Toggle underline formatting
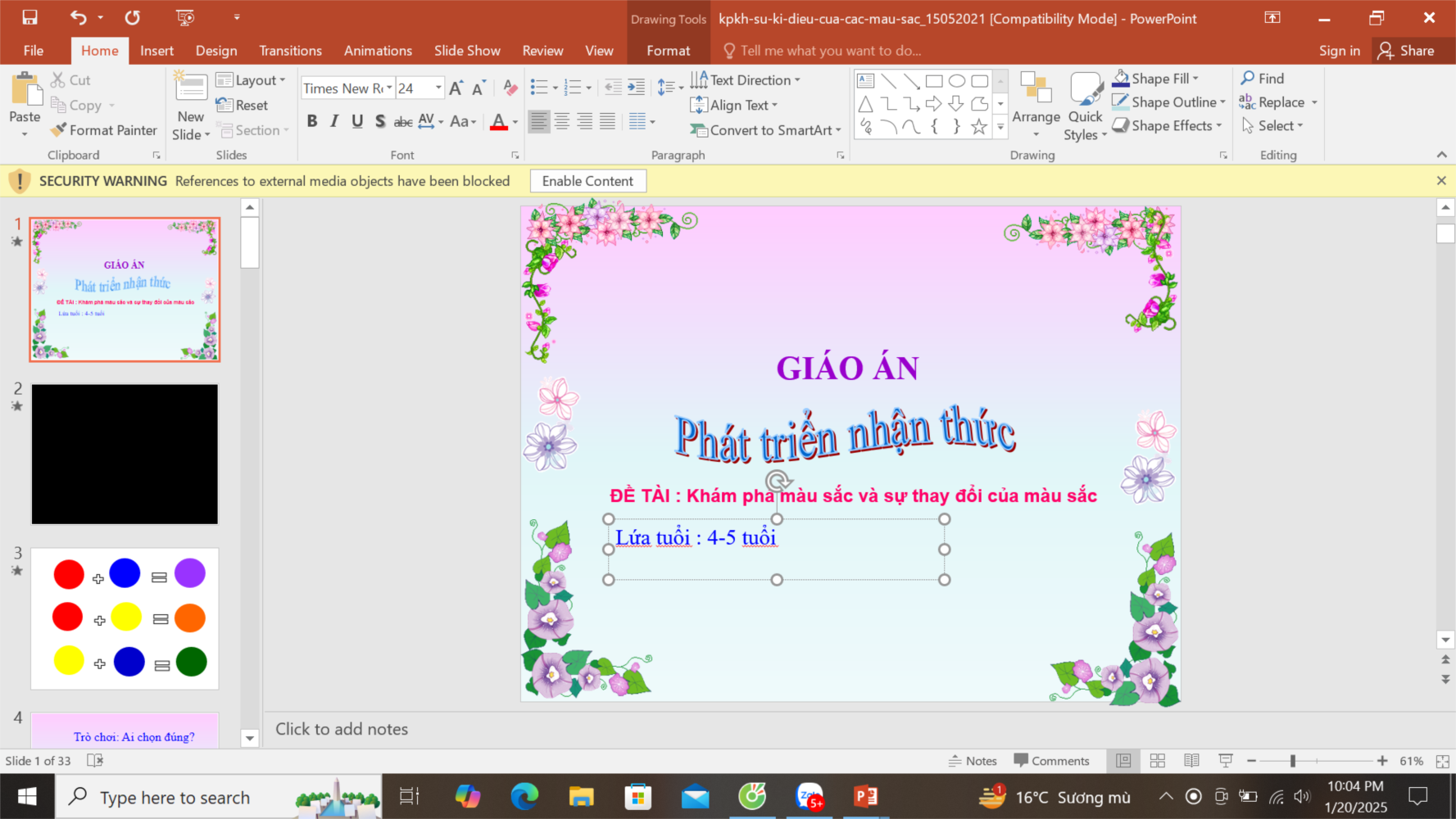1456x819 pixels. (x=356, y=121)
